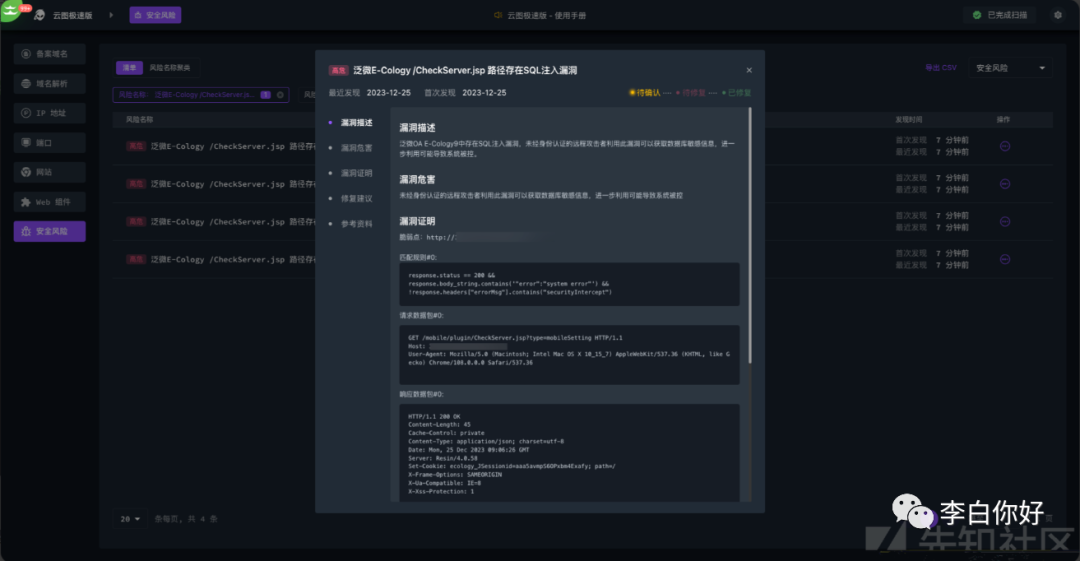Set status to 待修复

click(x=691, y=93)
